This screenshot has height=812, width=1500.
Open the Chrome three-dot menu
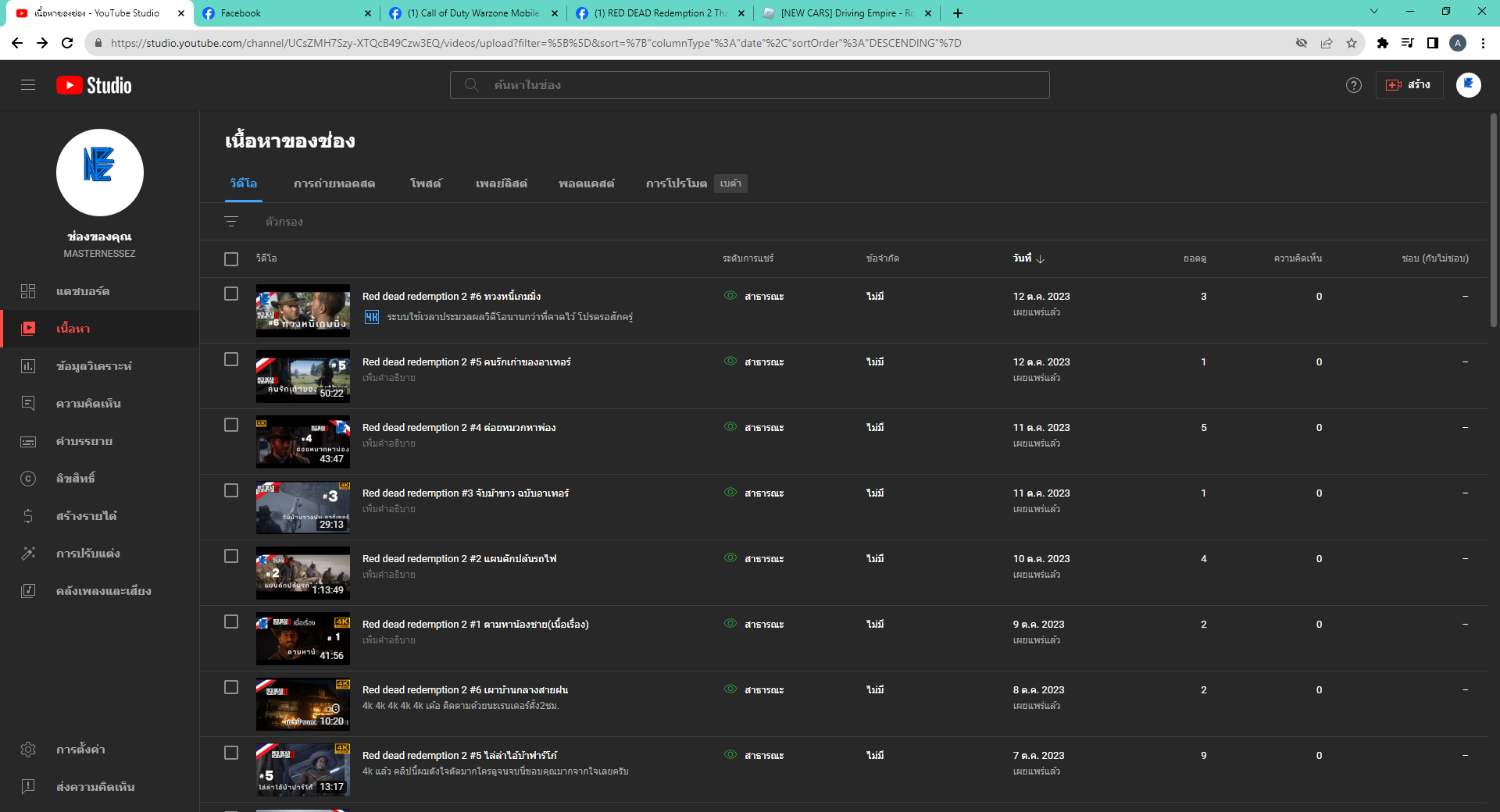(x=1483, y=43)
